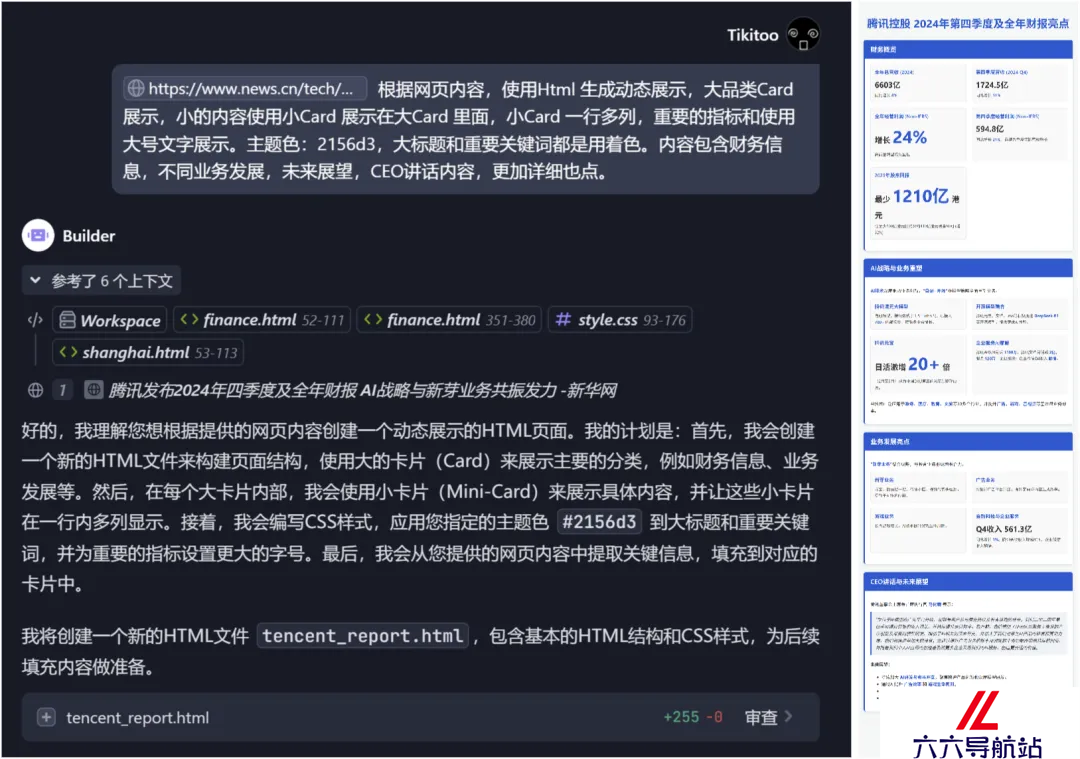This screenshot has height=759, width=1080.
Task: Click the '6603亿' card in the preview
Action: (917, 83)
